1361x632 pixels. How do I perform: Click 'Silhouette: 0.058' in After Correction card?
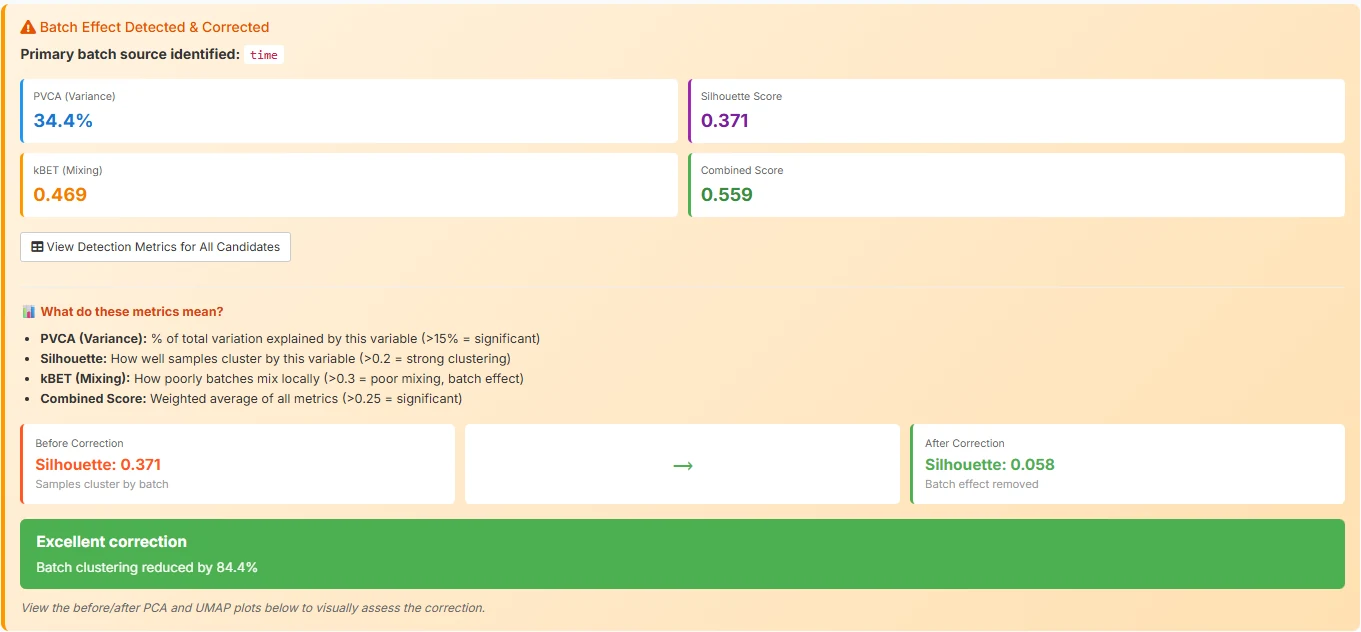click(990, 465)
